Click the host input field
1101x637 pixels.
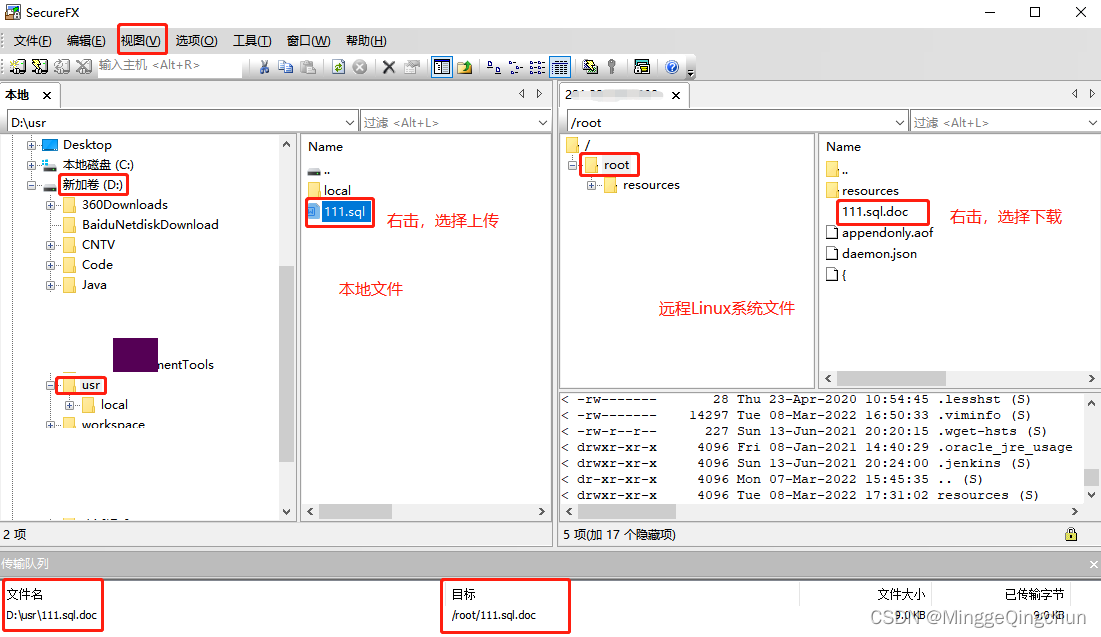(x=169, y=65)
